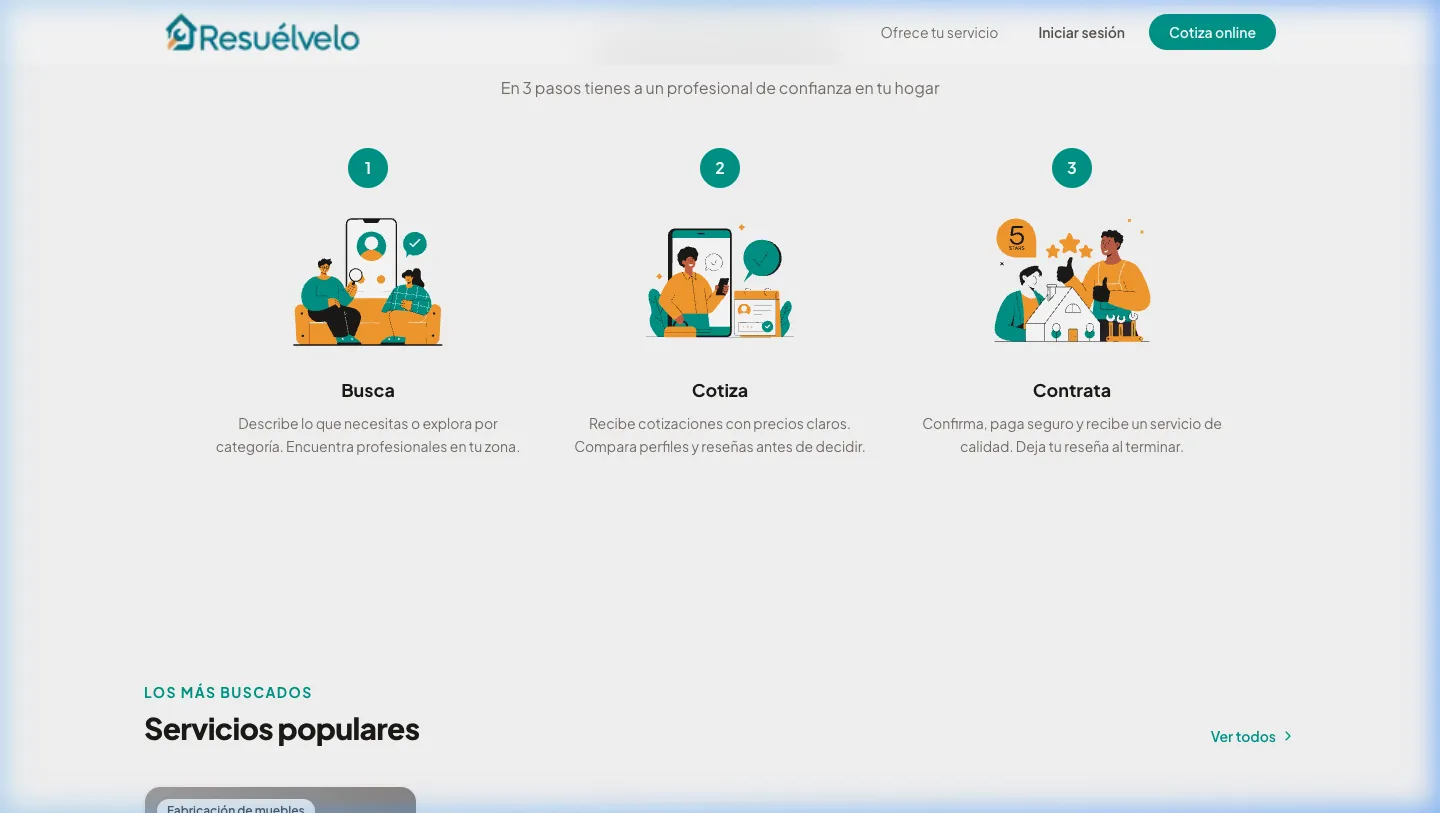The image size is (1440, 813).
Task: Expand the services list via Ver todos
Action: 1243,736
